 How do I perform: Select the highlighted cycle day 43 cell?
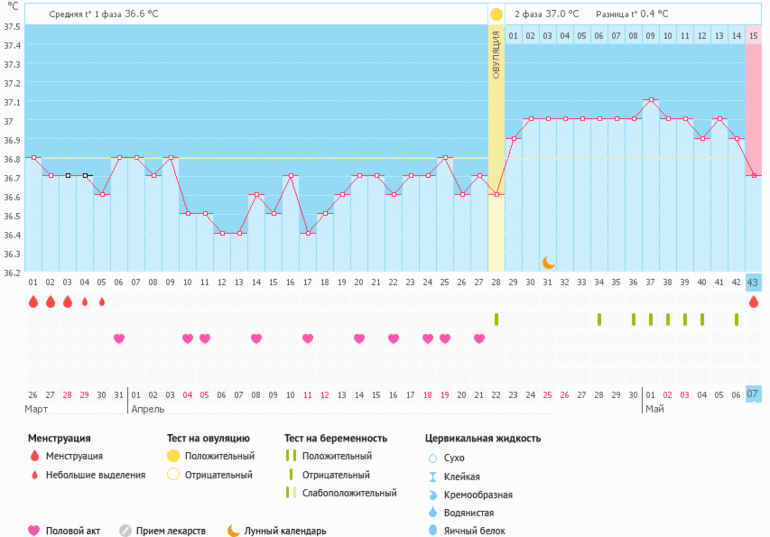click(x=754, y=283)
